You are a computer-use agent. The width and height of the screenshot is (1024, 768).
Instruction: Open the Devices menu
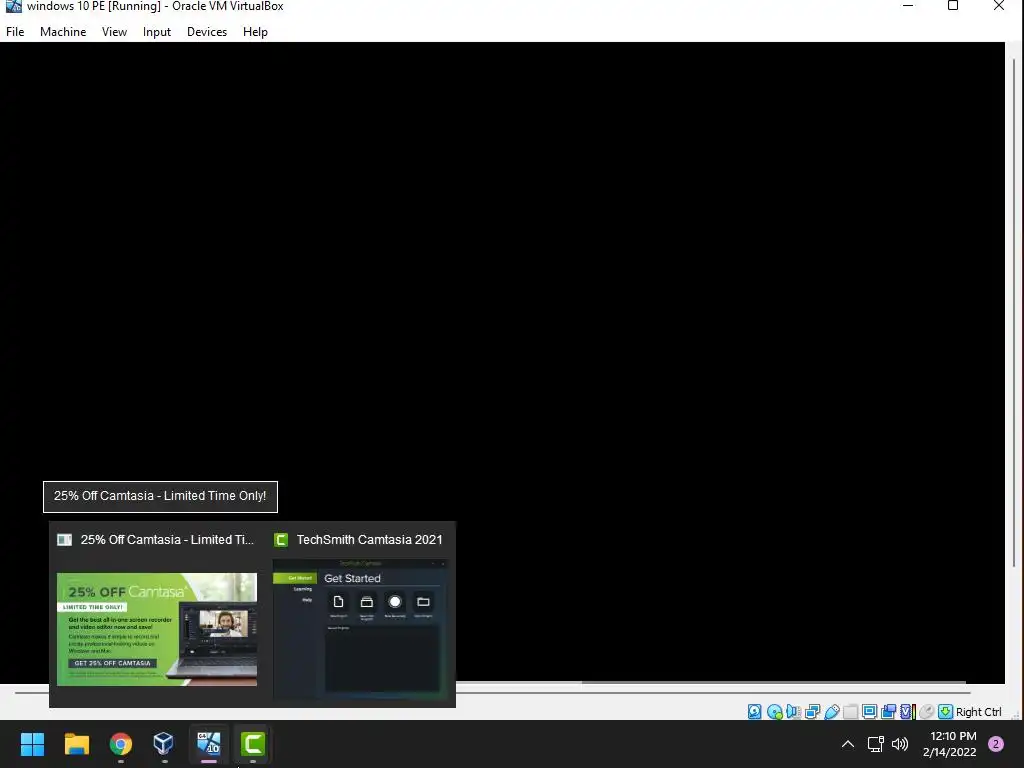pyautogui.click(x=207, y=31)
